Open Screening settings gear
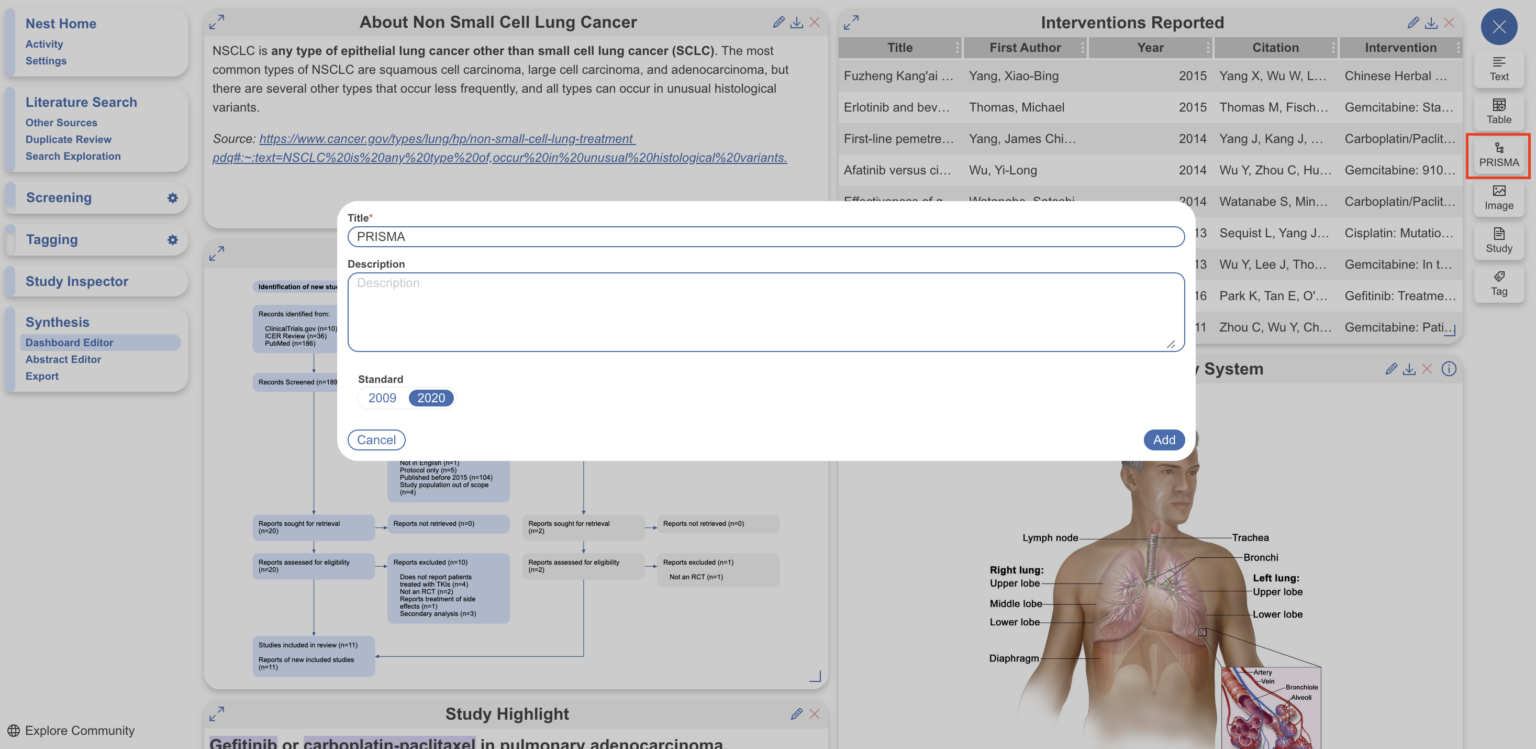This screenshot has width=1536, height=749. click(x=172, y=198)
